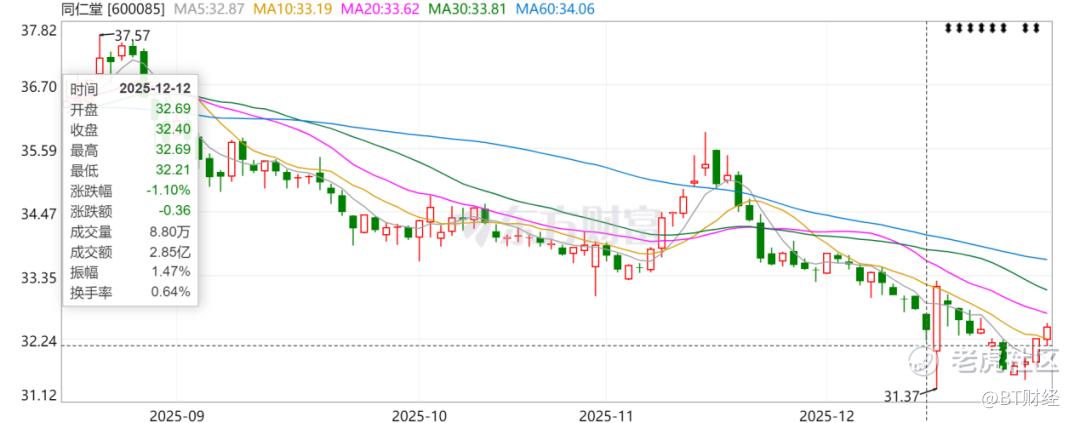Click the 涨跌额 -0.36 tooltip row
This screenshot has width=1080, height=423.
[x=130, y=211]
